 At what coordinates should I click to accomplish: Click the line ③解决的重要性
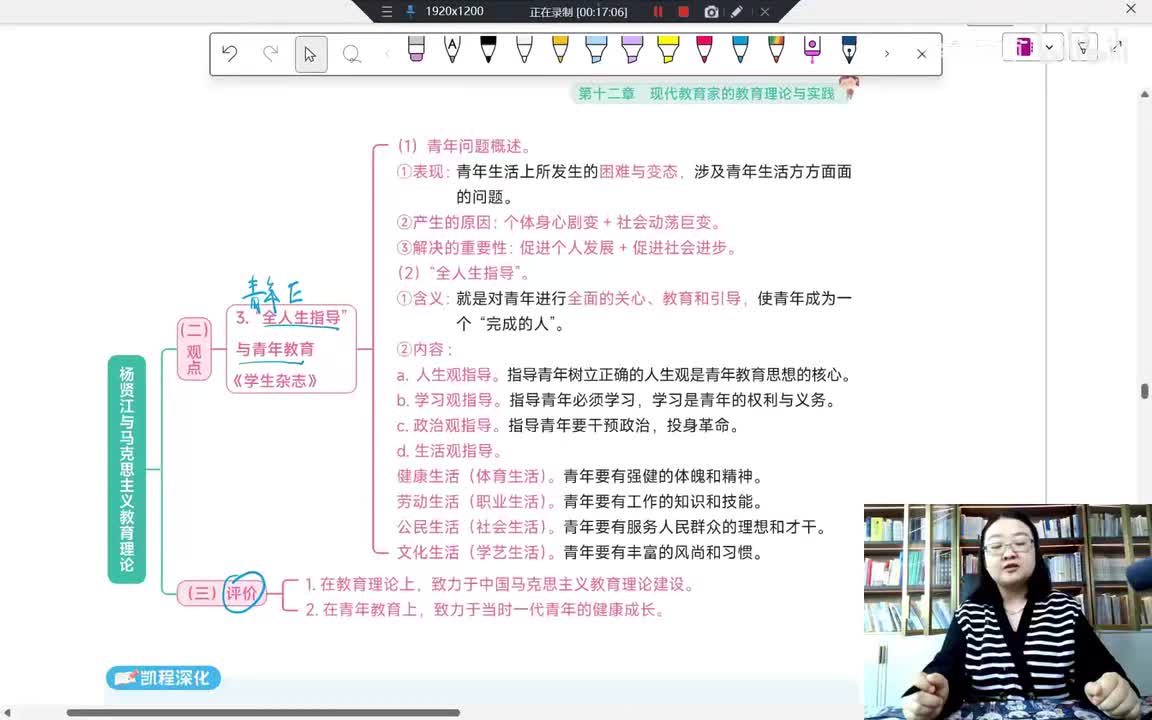pos(567,248)
